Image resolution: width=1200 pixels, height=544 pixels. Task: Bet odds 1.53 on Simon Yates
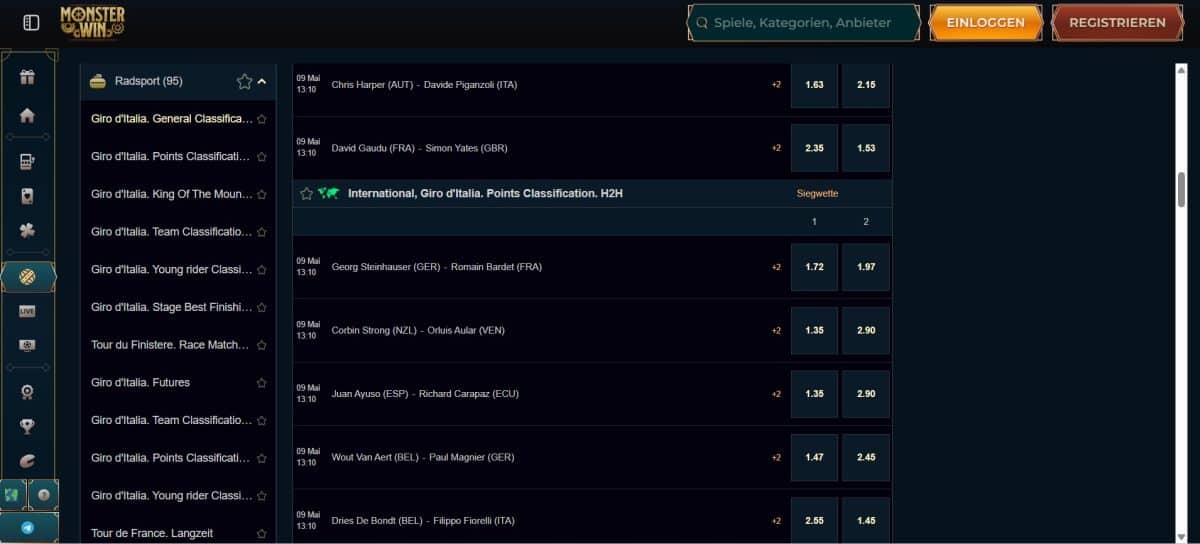(x=866, y=148)
